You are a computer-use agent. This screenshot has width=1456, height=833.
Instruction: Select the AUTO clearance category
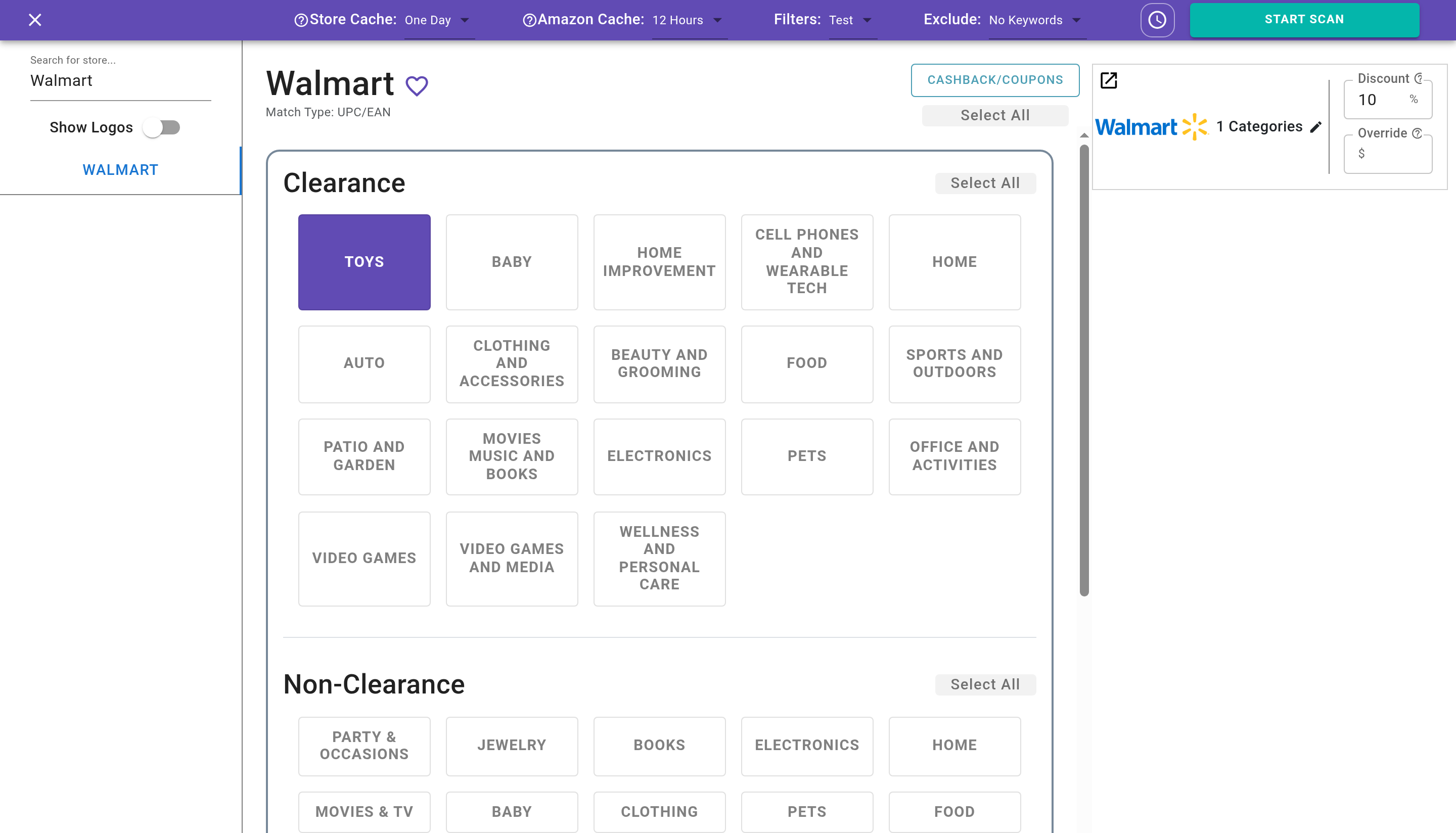coord(364,364)
